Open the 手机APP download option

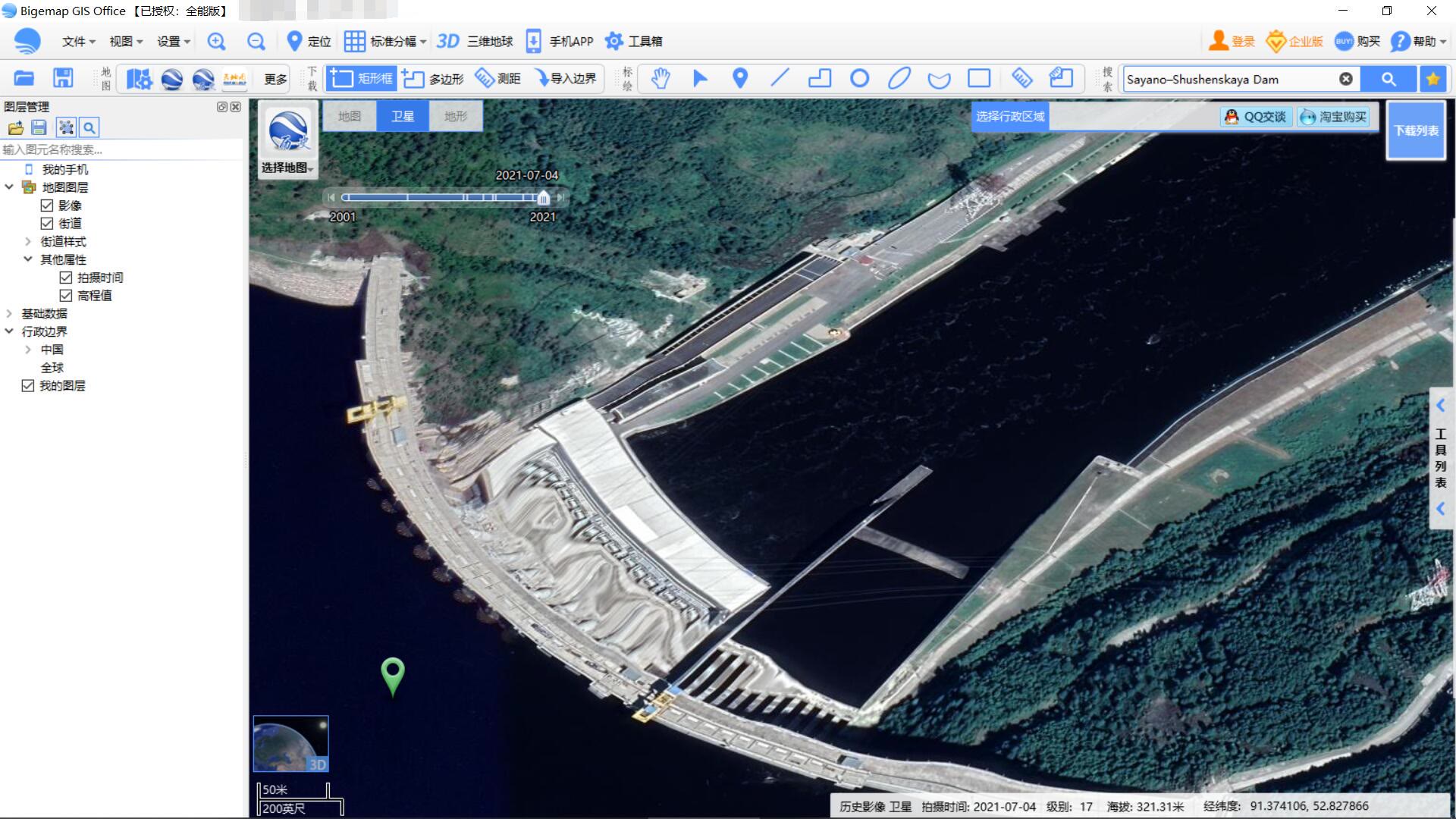point(560,42)
